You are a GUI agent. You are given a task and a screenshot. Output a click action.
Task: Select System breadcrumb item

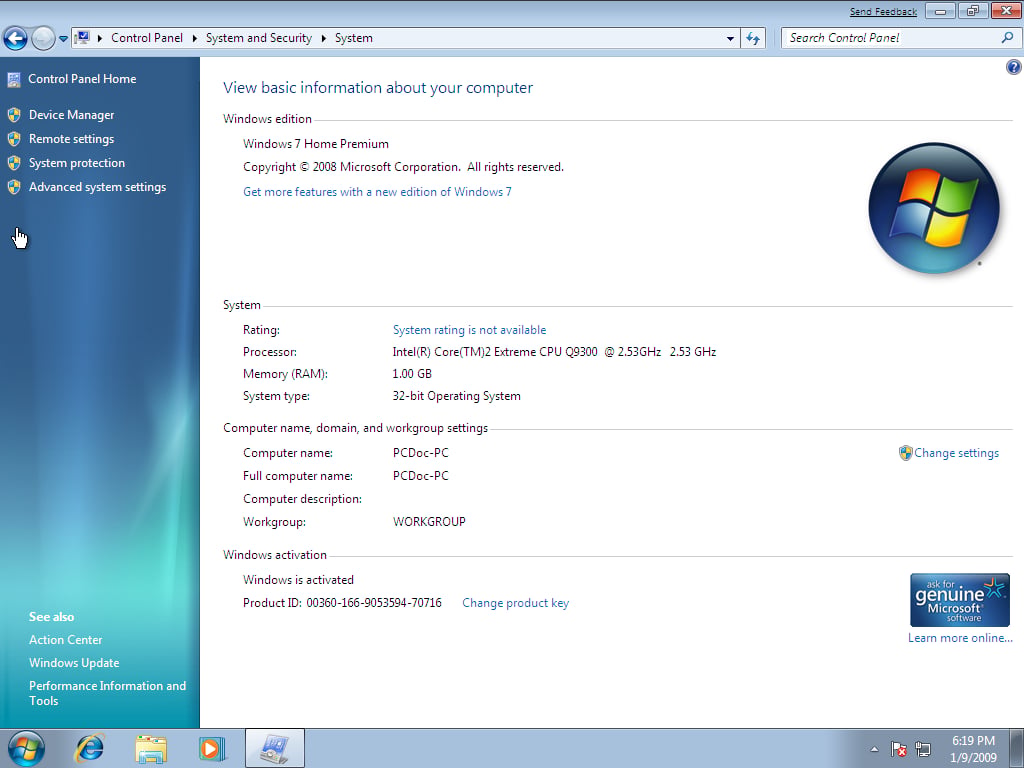(353, 38)
